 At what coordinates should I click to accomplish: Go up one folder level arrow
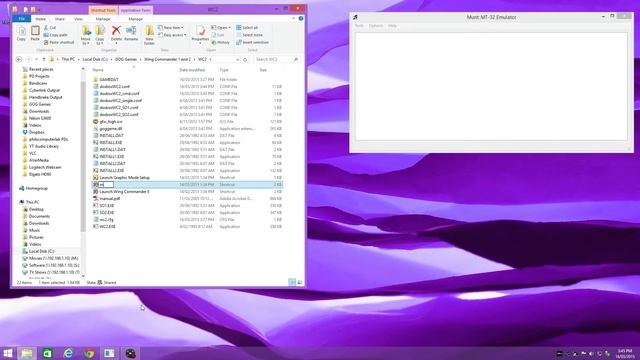point(44,59)
